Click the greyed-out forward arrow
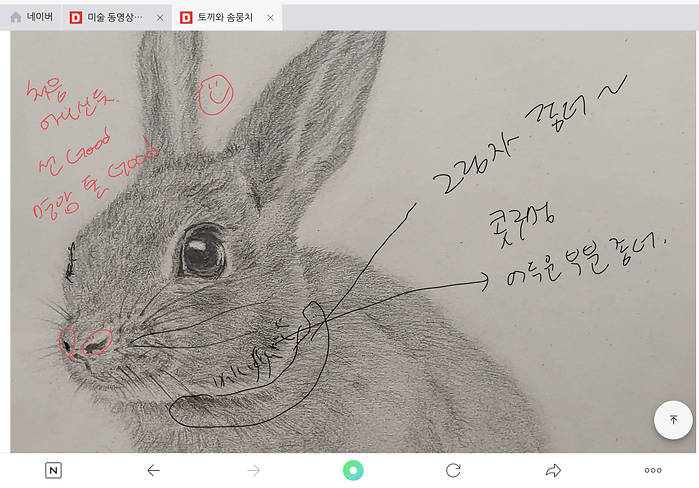The width and height of the screenshot is (699, 488). coord(253,470)
